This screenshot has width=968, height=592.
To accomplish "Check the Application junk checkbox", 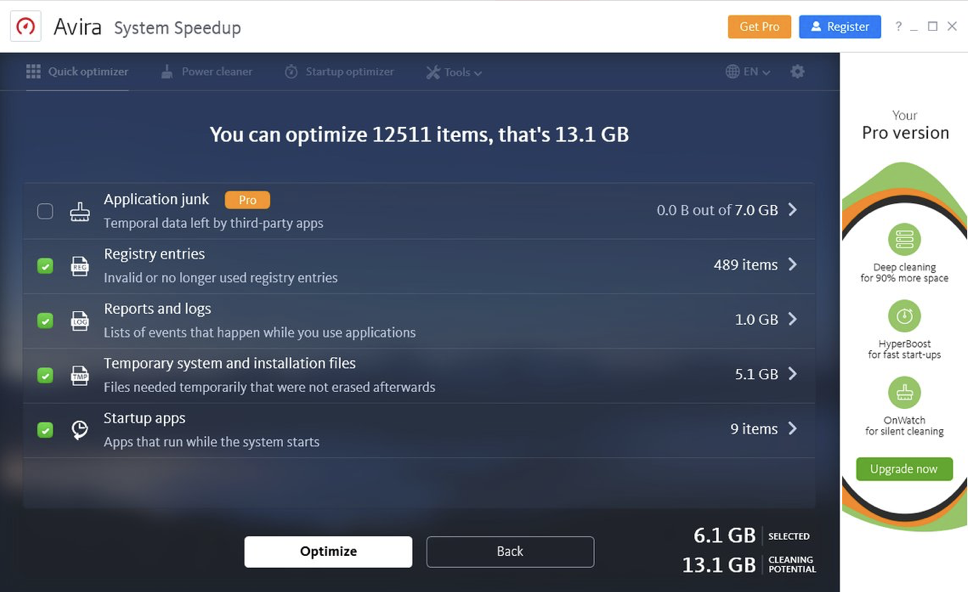I will [x=45, y=211].
